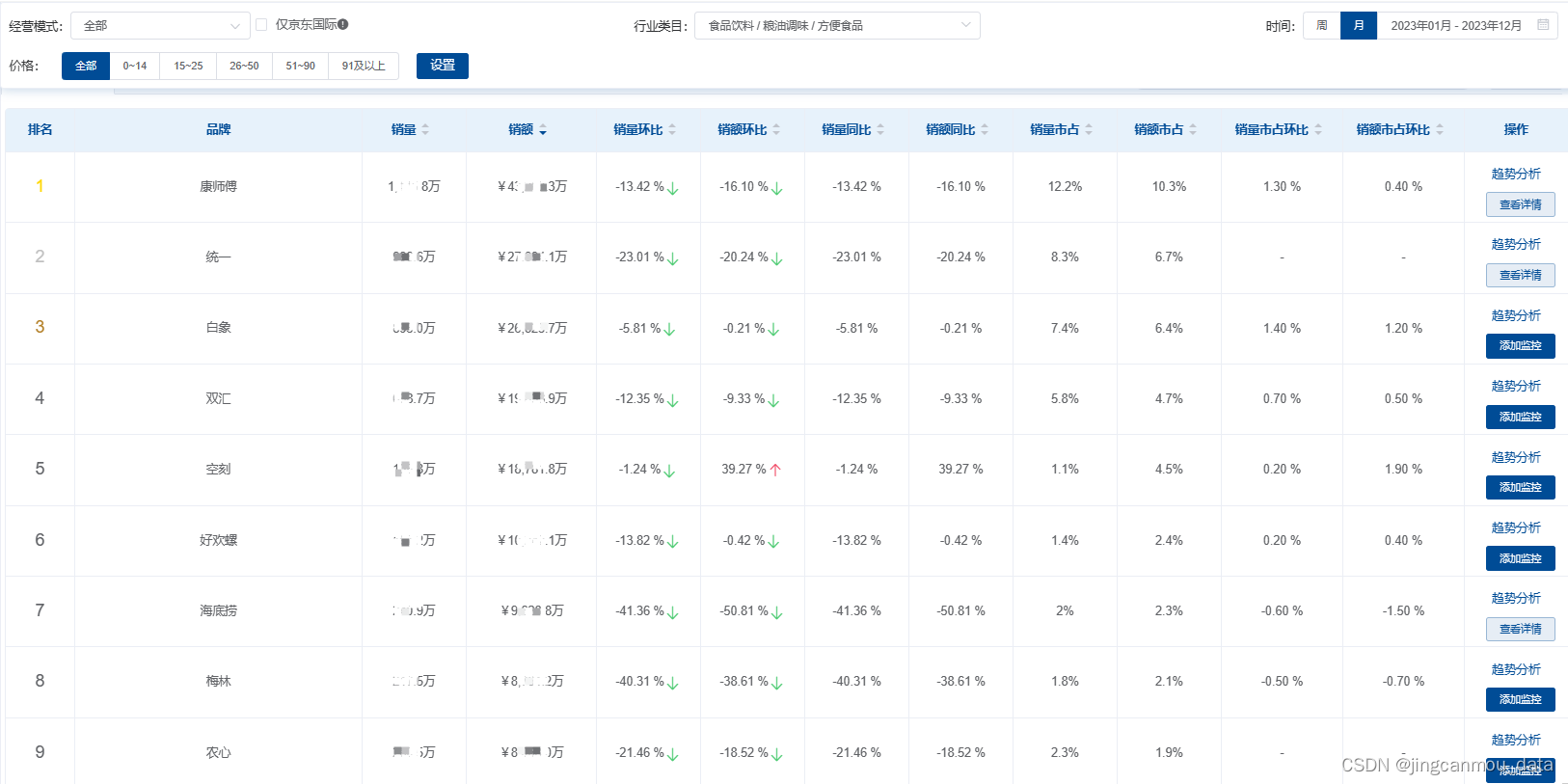Click the 海底捞 brand name
The image size is (1568, 784).
[x=219, y=610]
